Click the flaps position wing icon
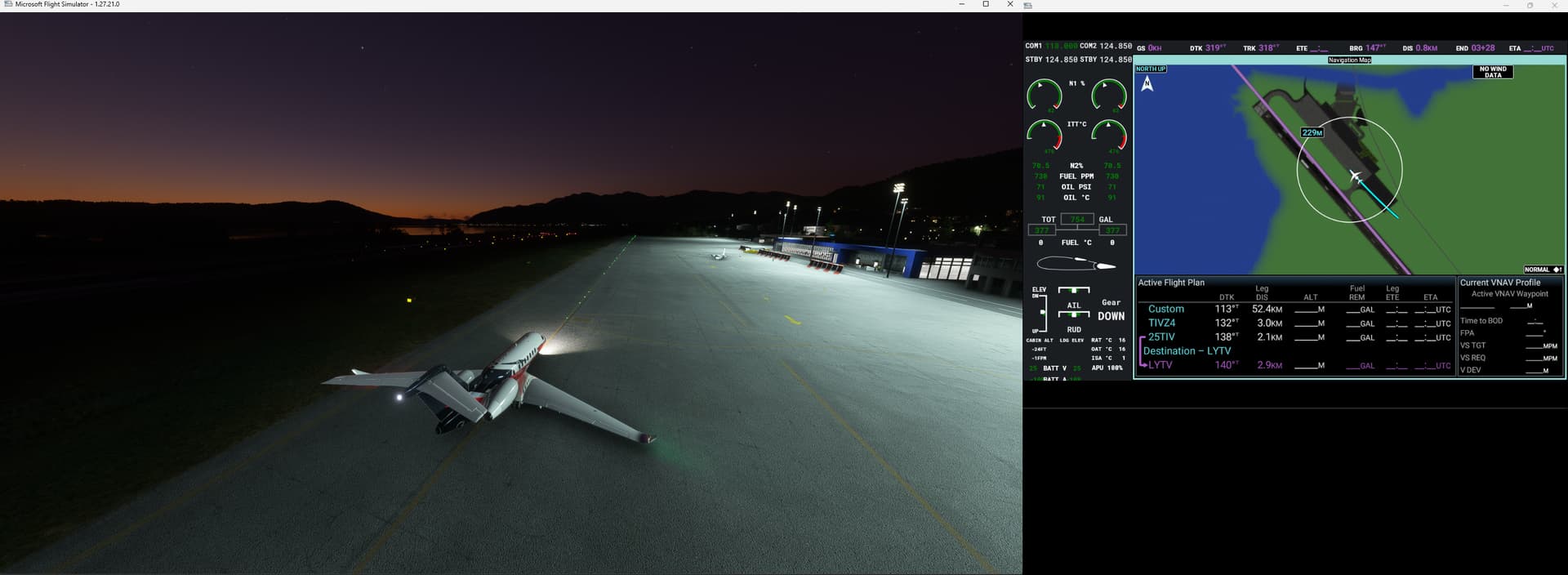This screenshot has height=575, width=1568. pyautogui.click(x=1076, y=264)
